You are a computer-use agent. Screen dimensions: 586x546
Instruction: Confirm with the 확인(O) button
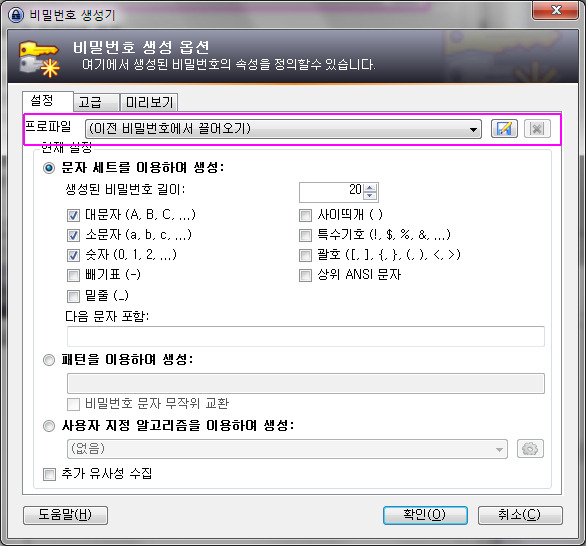[x=425, y=515]
